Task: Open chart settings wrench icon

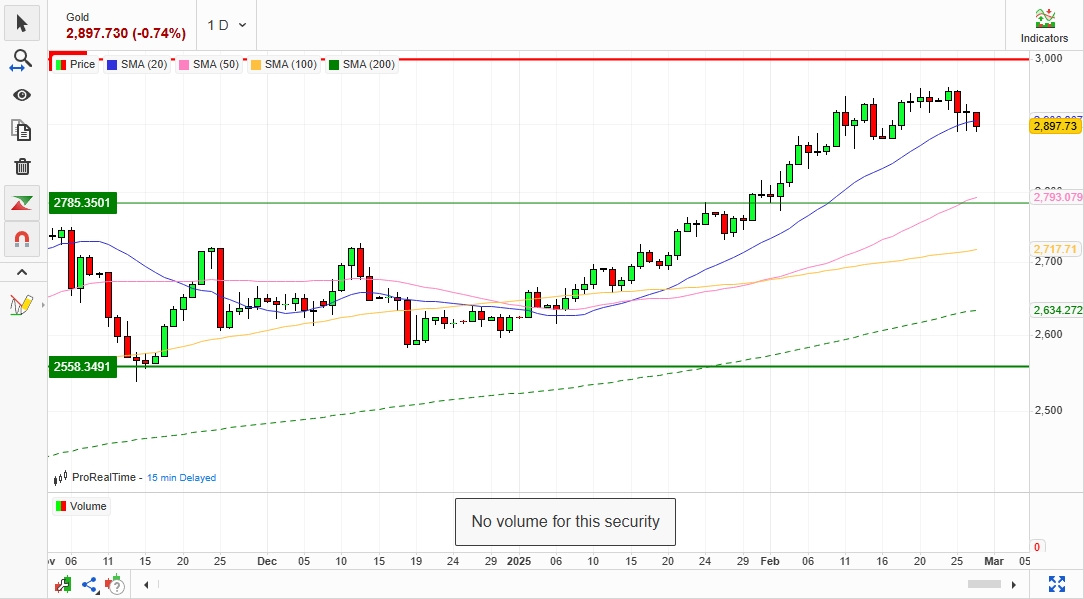Action: pos(62,585)
